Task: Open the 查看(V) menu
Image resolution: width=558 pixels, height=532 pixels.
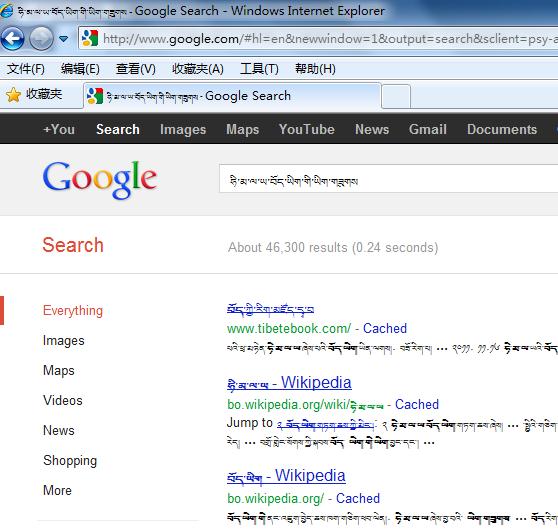Action: [x=136, y=69]
